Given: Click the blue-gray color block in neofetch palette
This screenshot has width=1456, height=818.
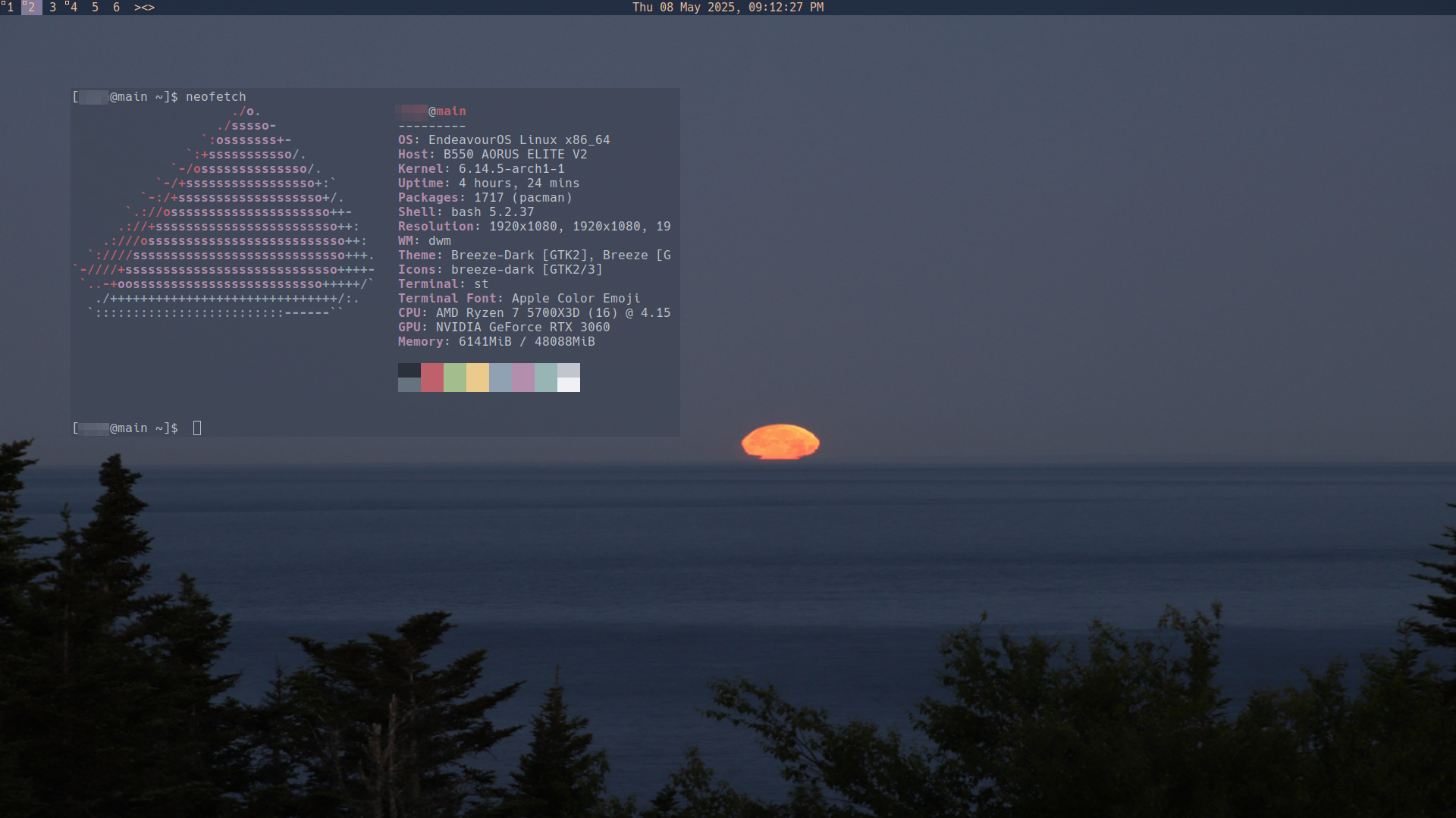Looking at the screenshot, I should tap(500, 378).
